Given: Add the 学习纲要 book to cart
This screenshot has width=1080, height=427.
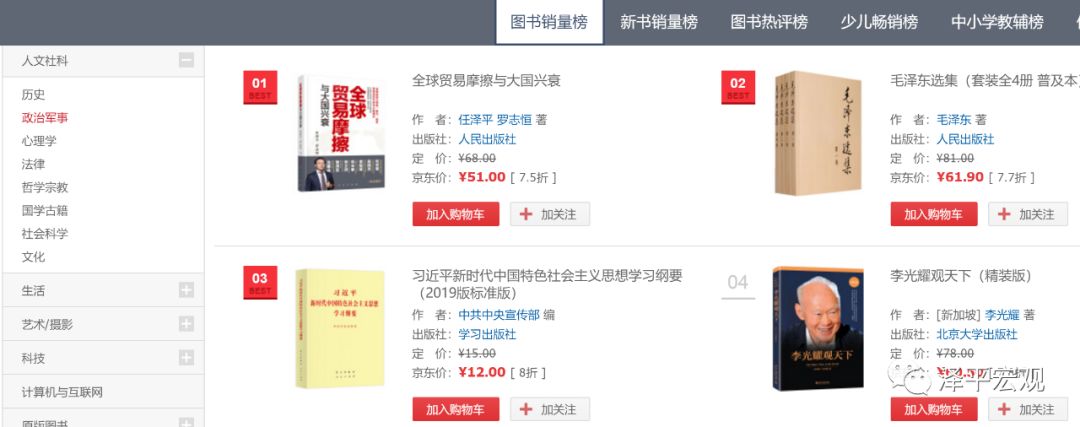Looking at the screenshot, I should point(455,409).
